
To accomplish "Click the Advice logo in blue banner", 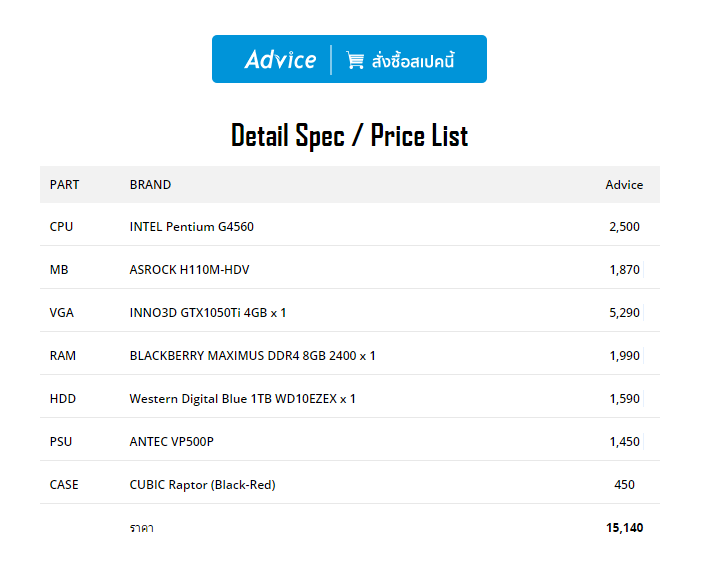I will [x=280, y=59].
